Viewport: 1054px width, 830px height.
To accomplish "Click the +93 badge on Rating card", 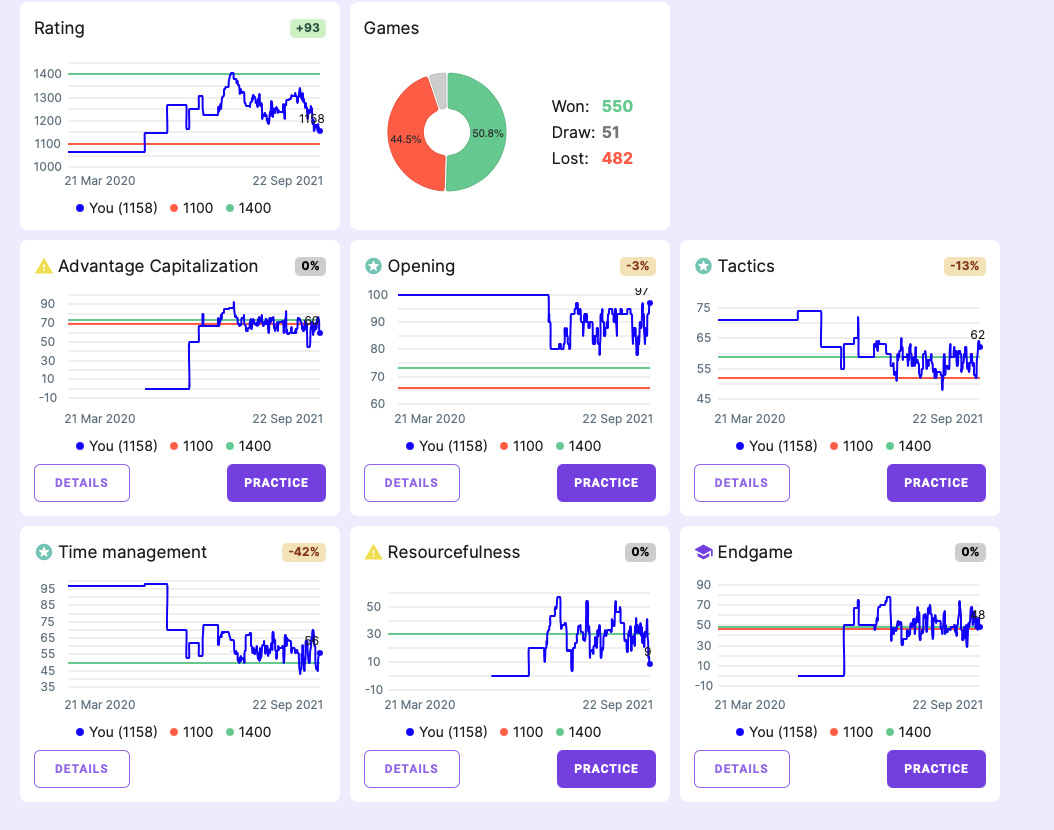I will [x=308, y=28].
